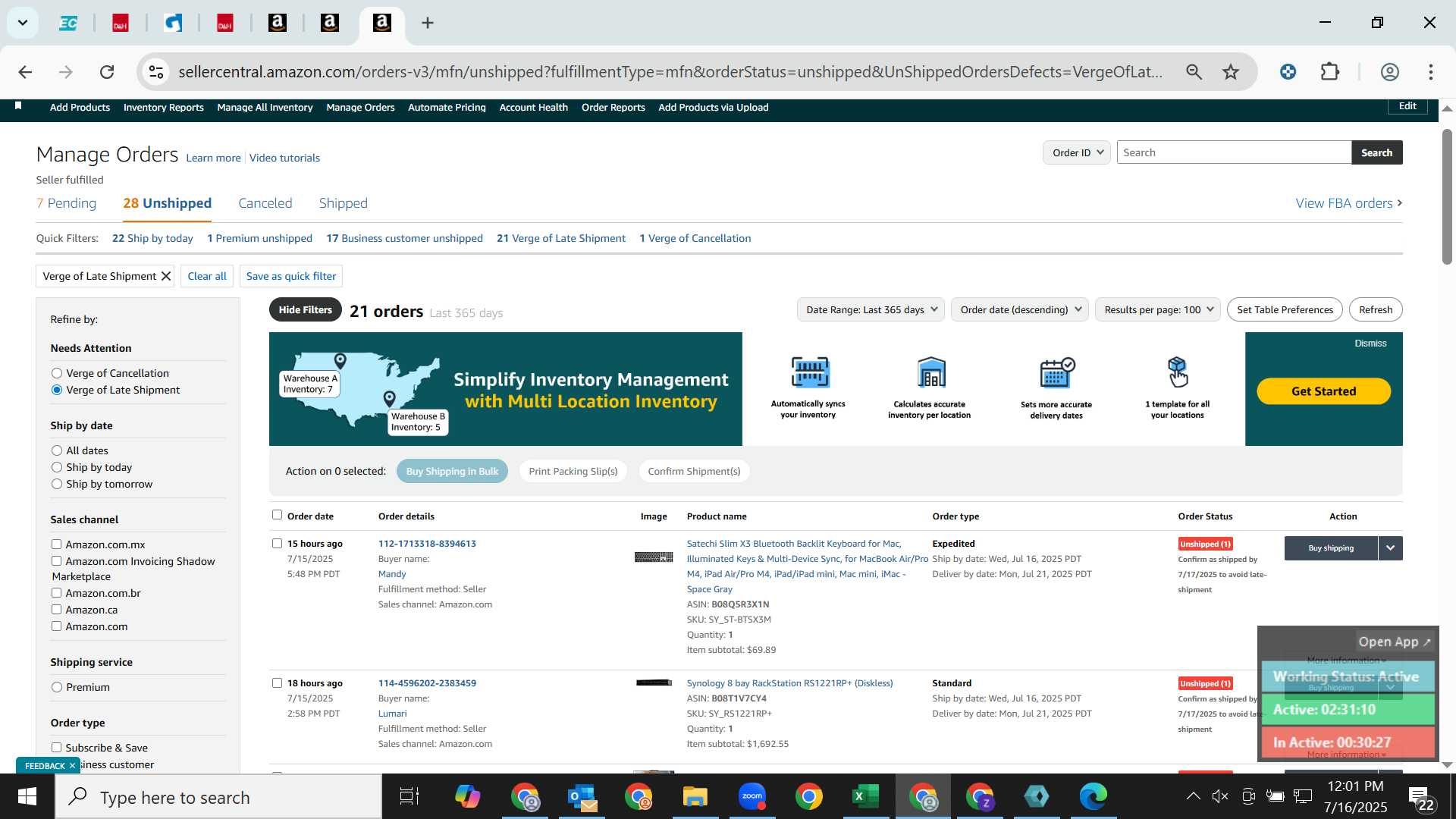Click the Refresh orders button
This screenshot has width=1456, height=819.
pos(1376,309)
